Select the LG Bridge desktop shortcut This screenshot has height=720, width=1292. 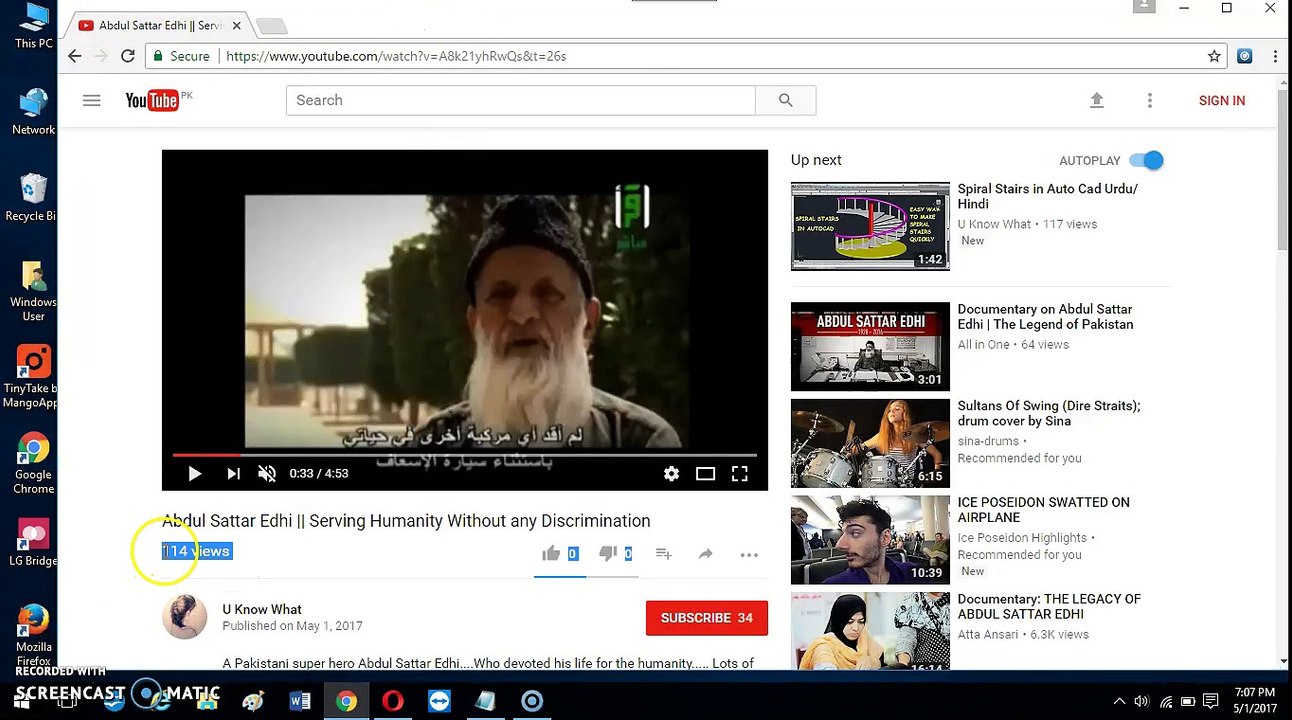click(x=33, y=543)
